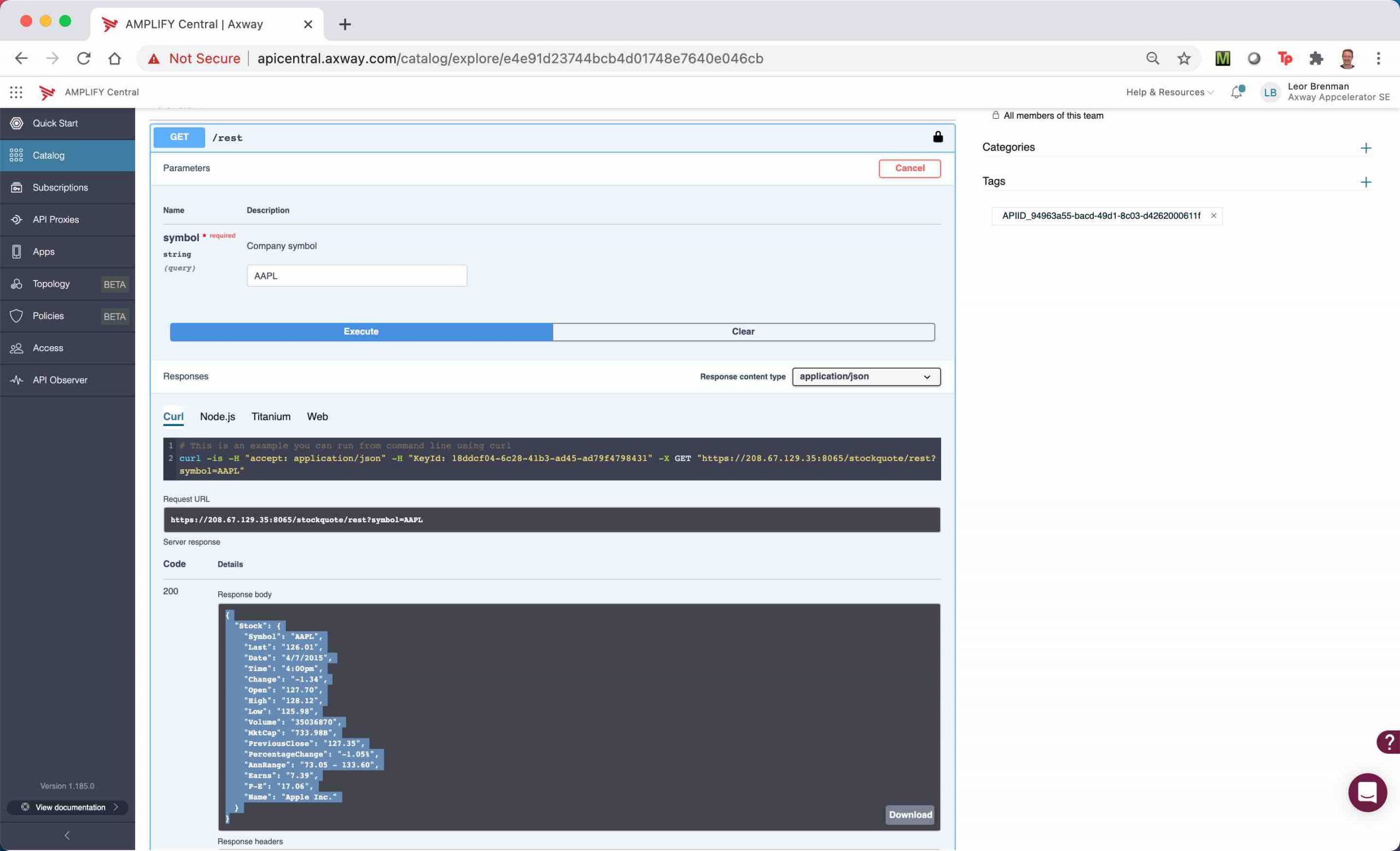Click the 200 response code

[171, 591]
